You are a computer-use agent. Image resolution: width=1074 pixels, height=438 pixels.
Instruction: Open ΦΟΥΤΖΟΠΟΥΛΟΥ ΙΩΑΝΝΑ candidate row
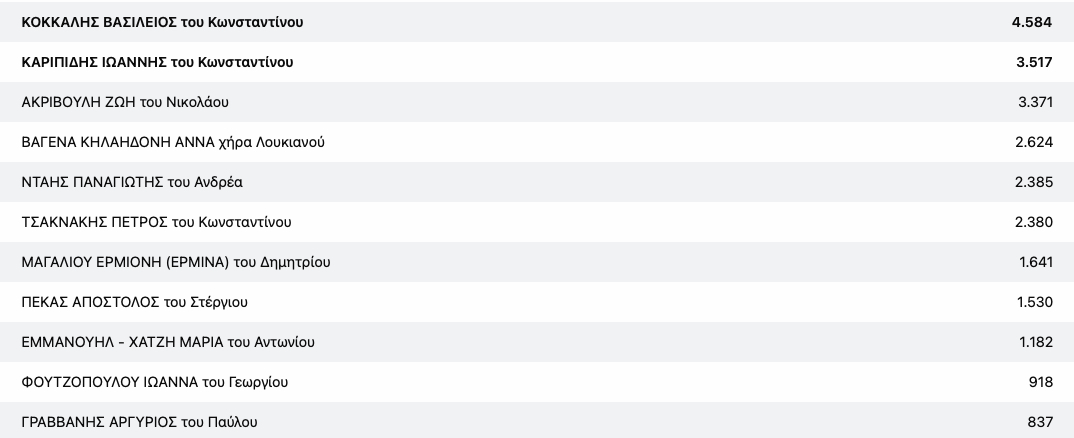[155, 382]
